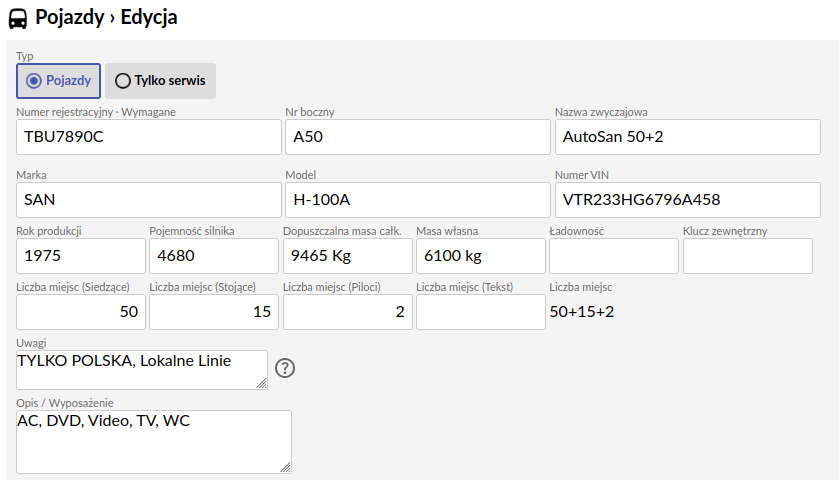This screenshot has width=839, height=480.
Task: Open the help question mark next to Uwagi
Action: pyautogui.click(x=285, y=368)
